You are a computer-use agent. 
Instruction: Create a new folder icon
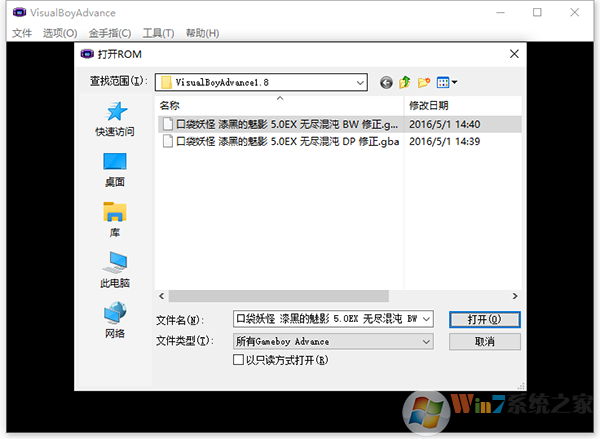[424, 82]
